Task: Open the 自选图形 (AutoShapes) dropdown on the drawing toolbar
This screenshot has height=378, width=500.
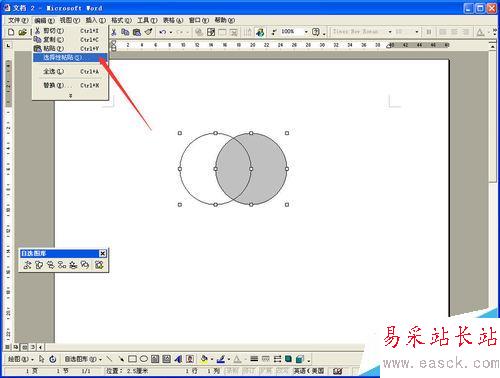Action: click(83, 359)
